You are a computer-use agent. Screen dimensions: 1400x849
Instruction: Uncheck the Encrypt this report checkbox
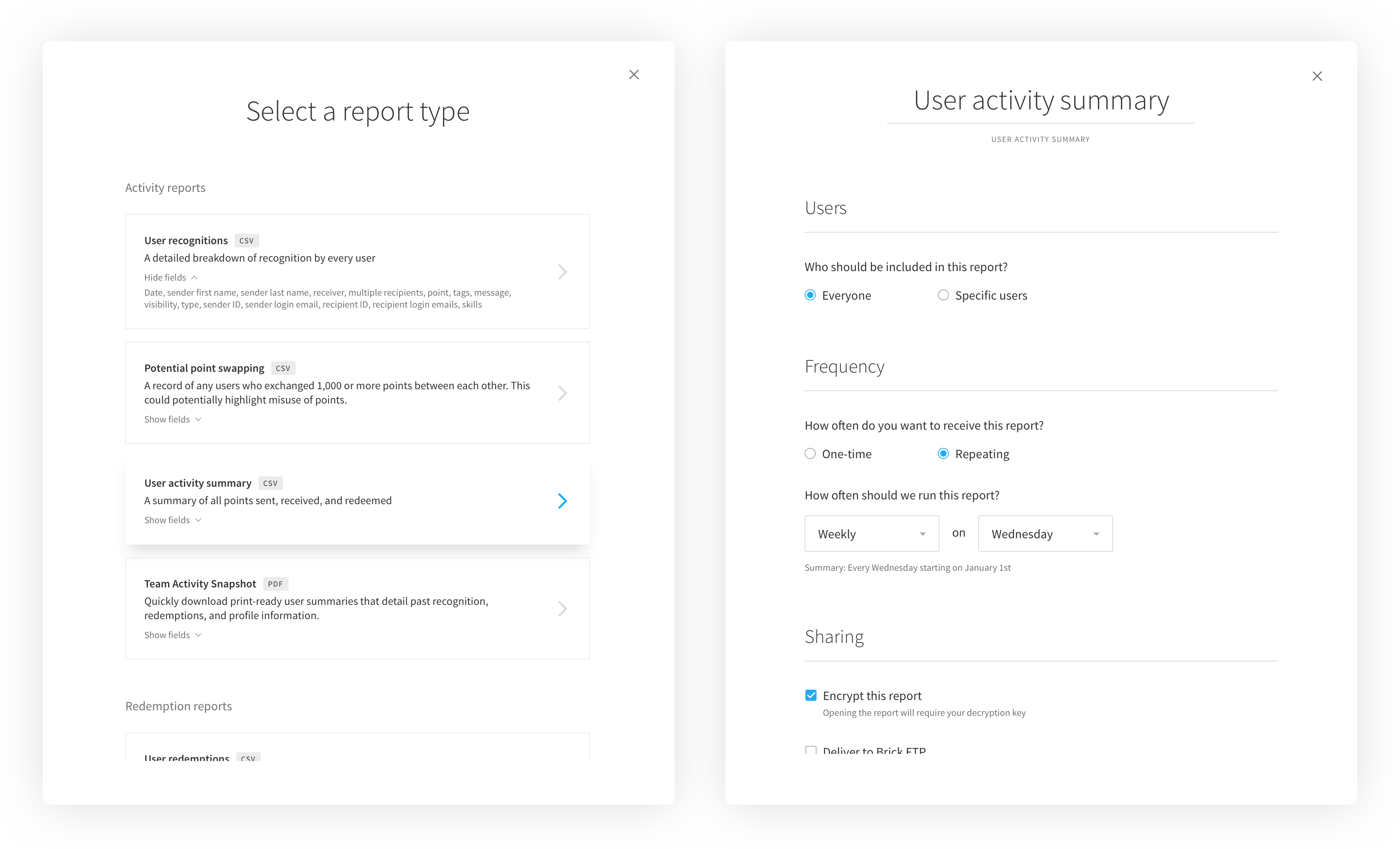(811, 696)
